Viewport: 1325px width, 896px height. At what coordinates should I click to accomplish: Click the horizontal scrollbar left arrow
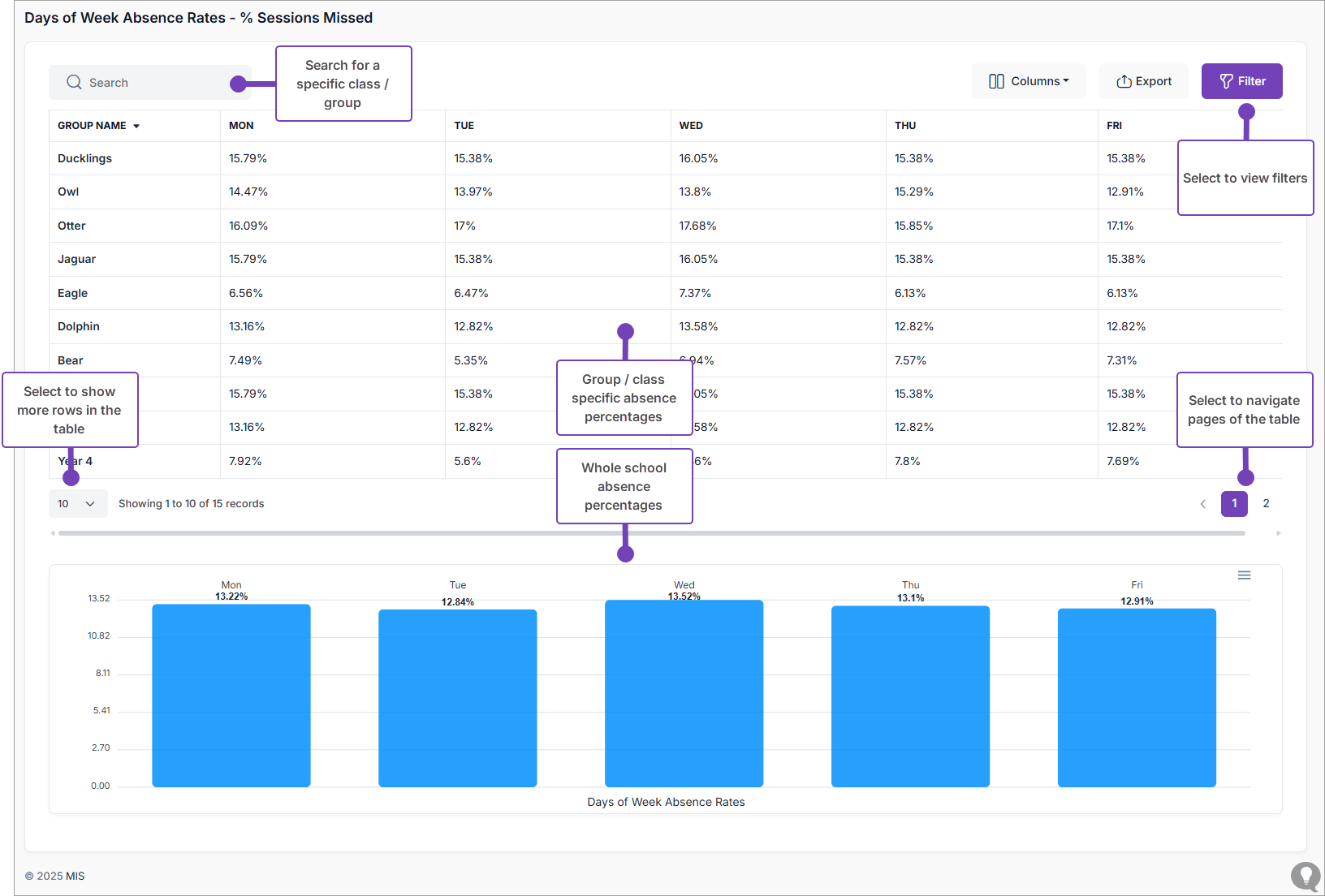tap(53, 533)
